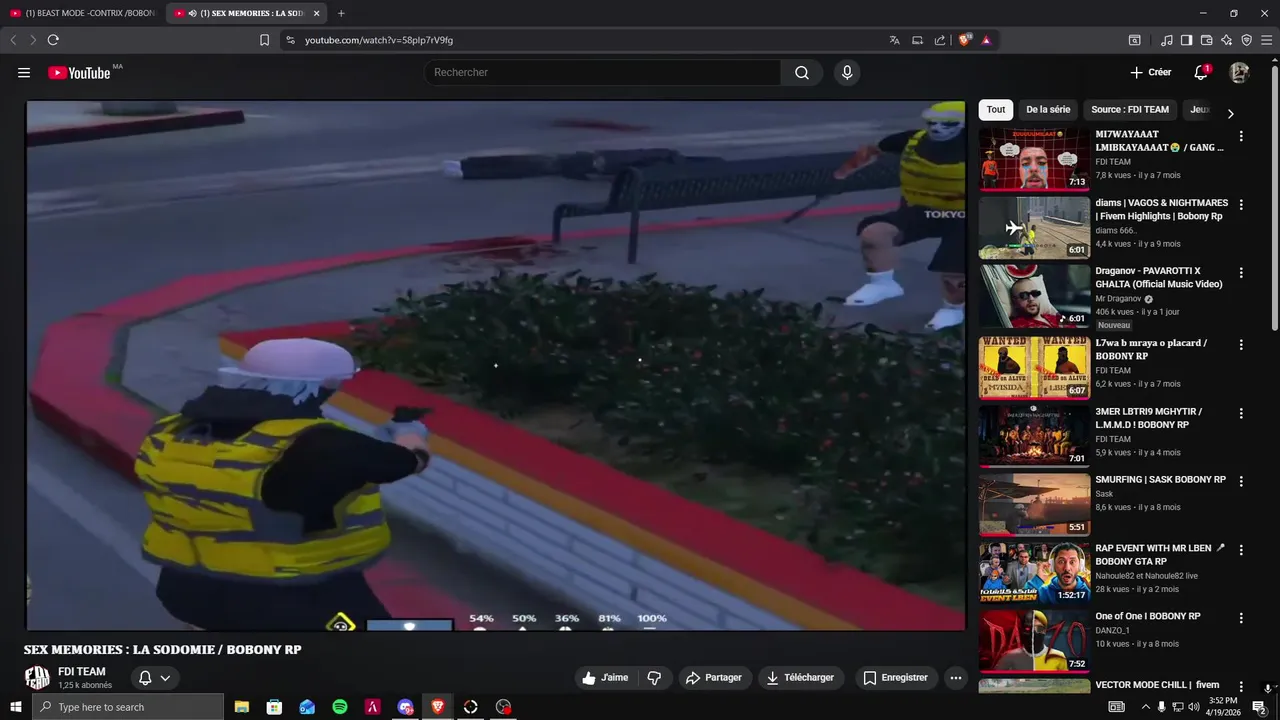This screenshot has width=1280, height=720.
Task: Share the page link icon
Action: tap(940, 40)
